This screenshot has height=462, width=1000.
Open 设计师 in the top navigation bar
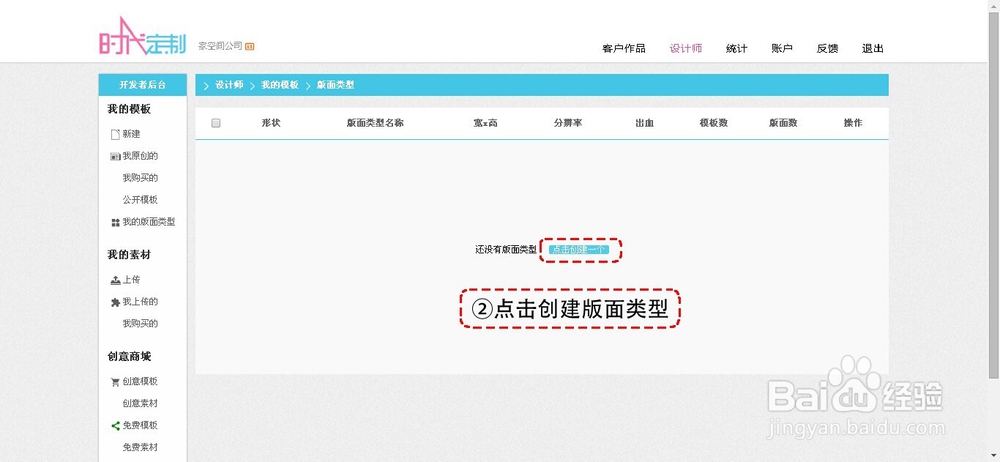point(686,48)
